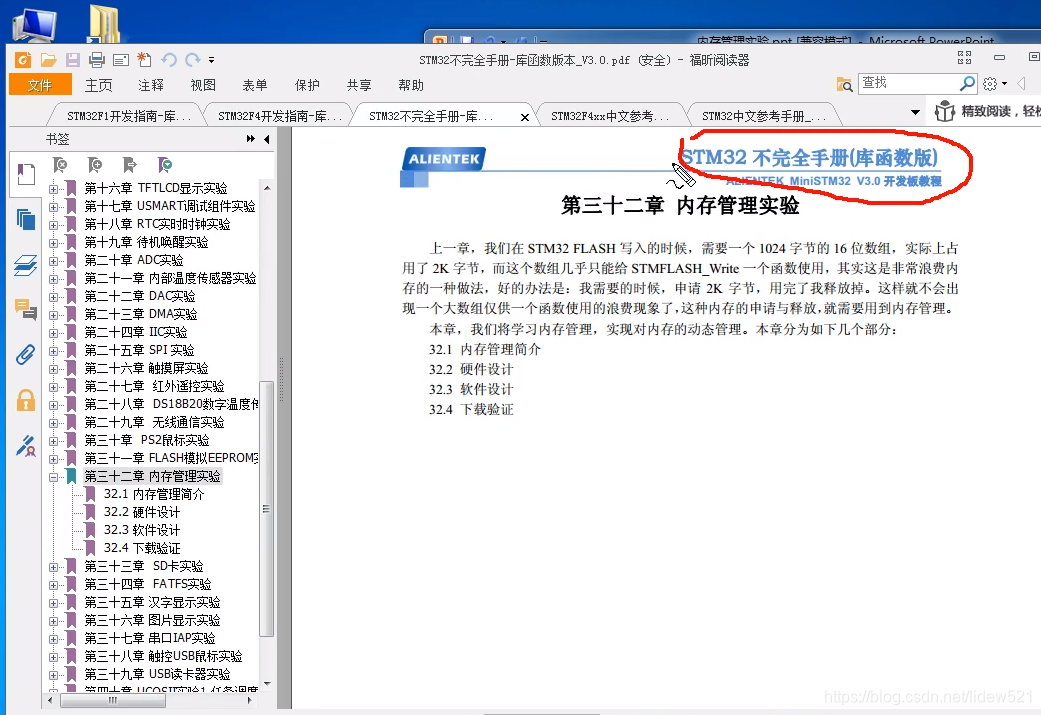Open the comments sidebar icon

(26, 309)
